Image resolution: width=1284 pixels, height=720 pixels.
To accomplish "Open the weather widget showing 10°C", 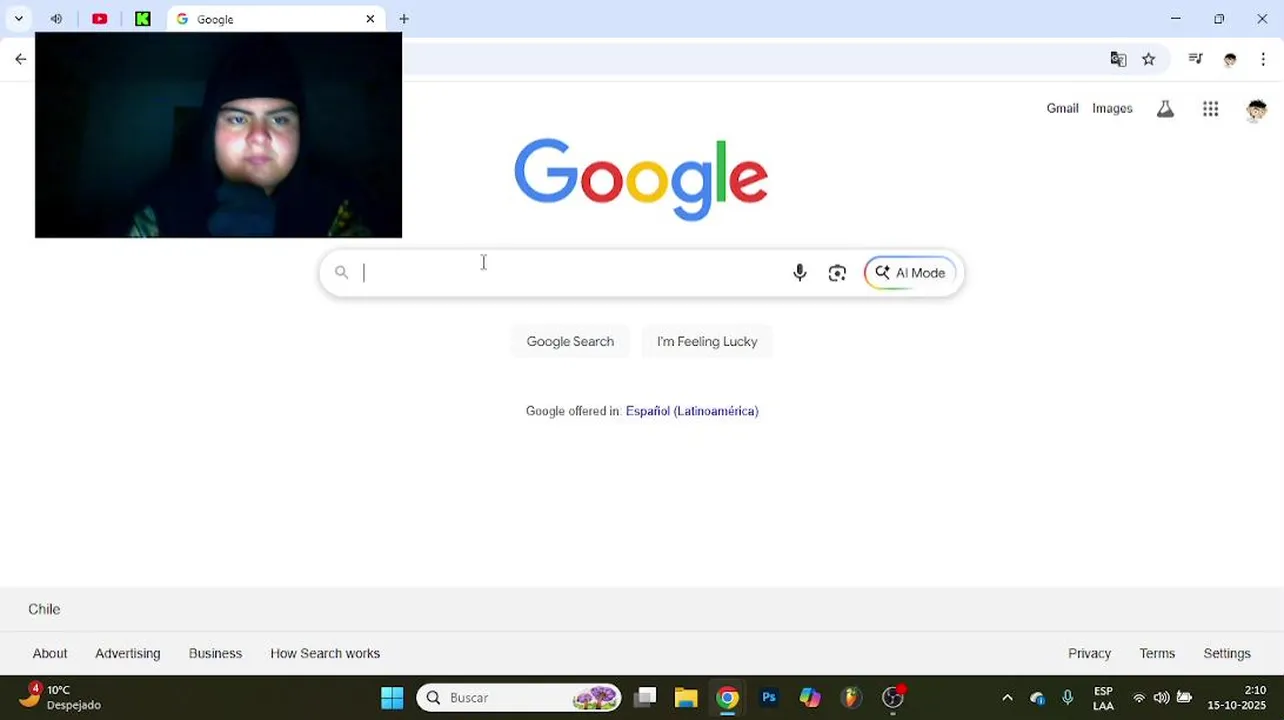I will 60,697.
